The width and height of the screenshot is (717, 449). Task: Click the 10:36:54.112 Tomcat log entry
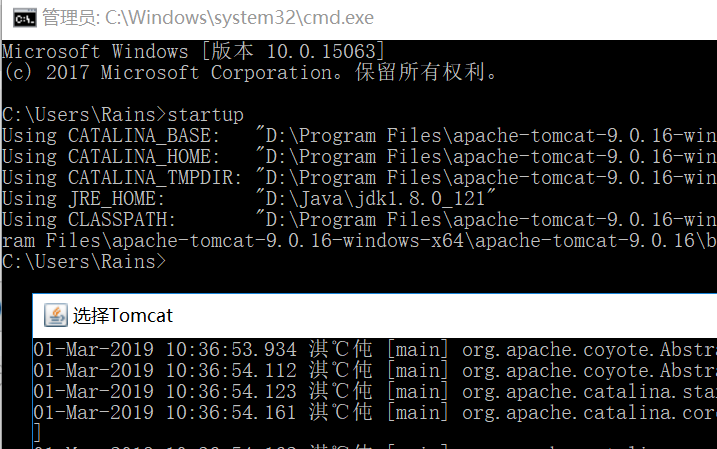coord(375,371)
